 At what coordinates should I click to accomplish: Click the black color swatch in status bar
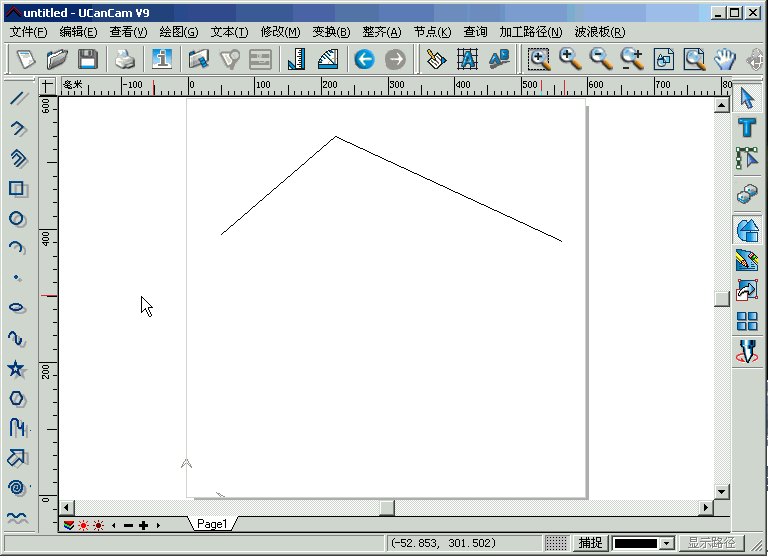636,543
